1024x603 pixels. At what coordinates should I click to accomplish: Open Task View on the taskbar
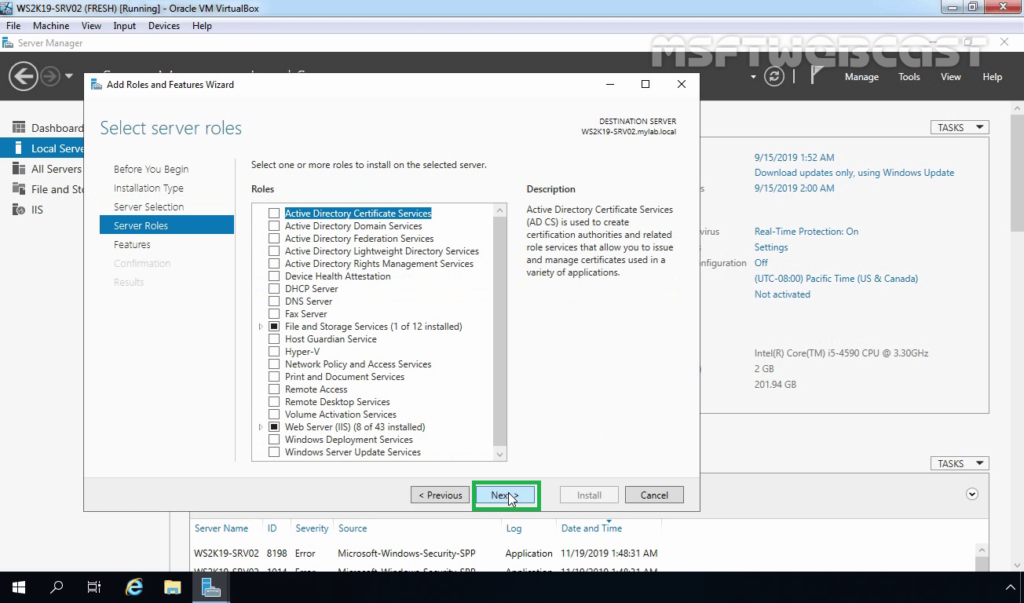pyautogui.click(x=94, y=587)
